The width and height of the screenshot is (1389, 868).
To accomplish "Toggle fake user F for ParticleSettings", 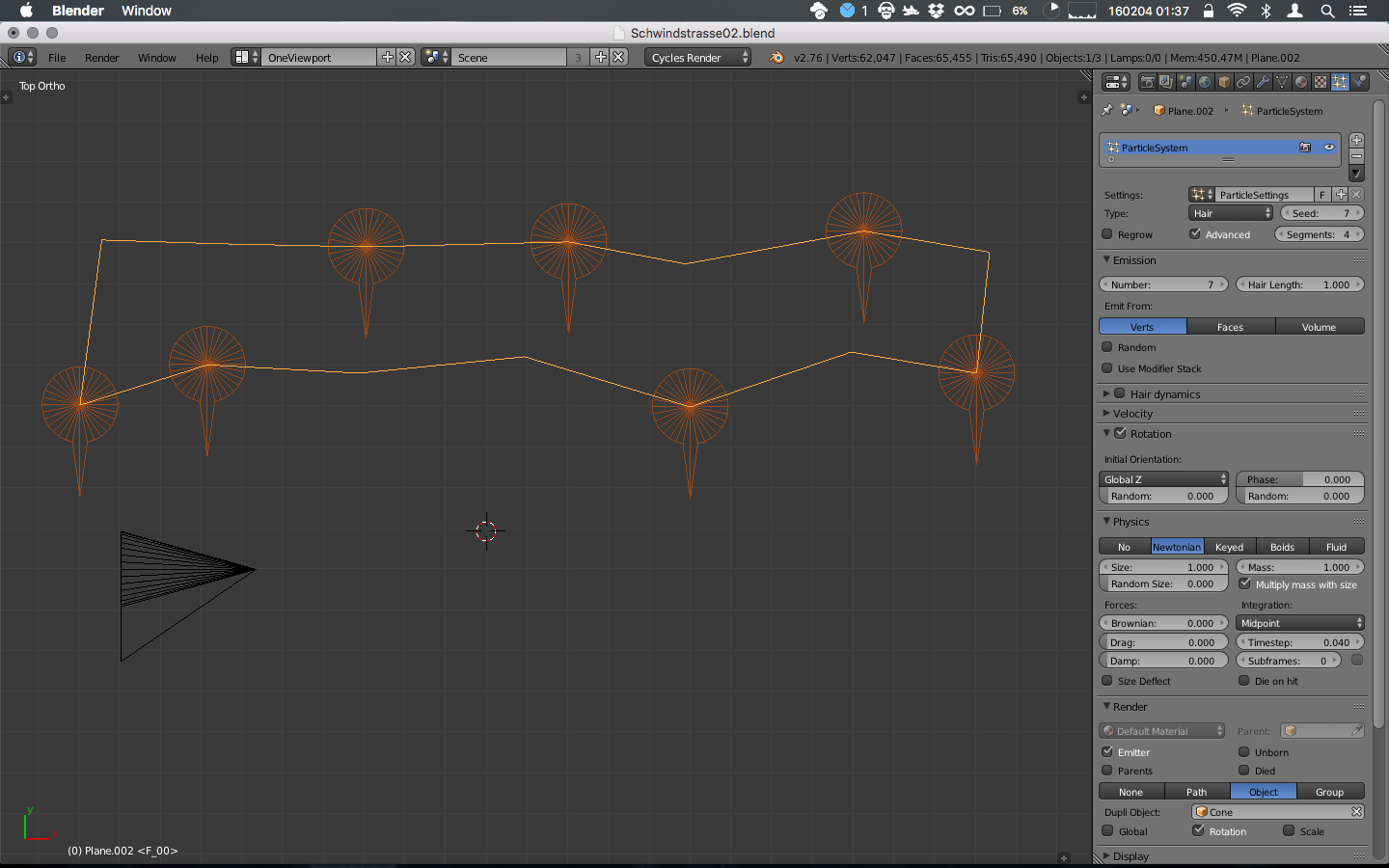I will click(1322, 195).
